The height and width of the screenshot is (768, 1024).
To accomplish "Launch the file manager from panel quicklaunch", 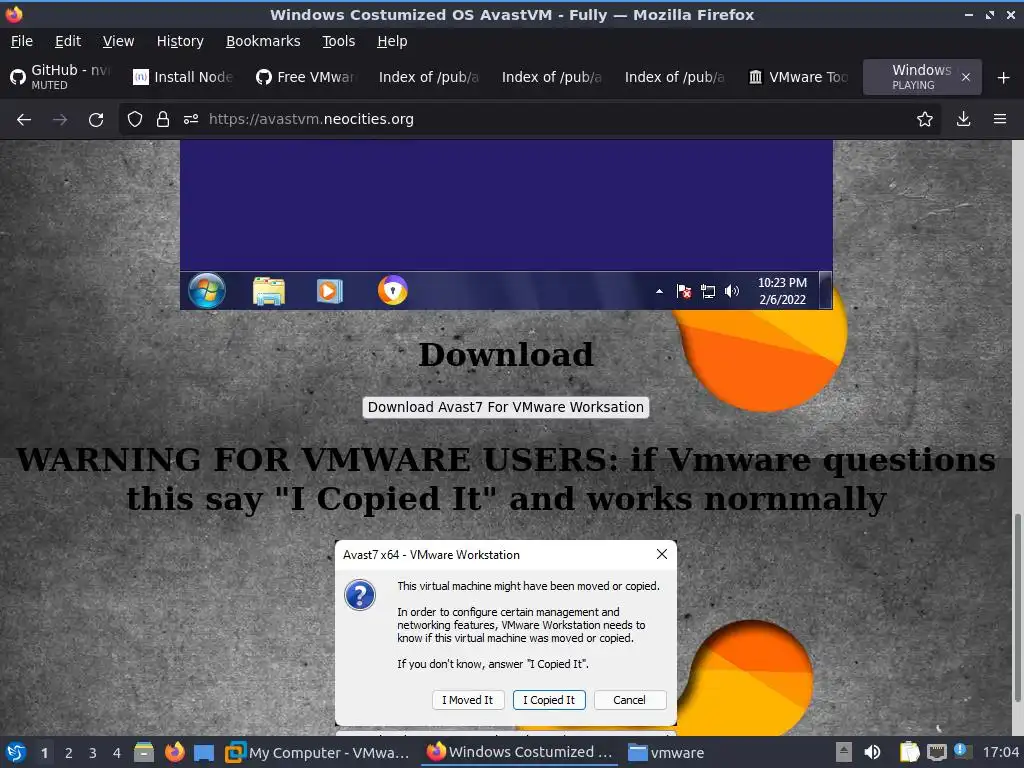I will coord(144,753).
